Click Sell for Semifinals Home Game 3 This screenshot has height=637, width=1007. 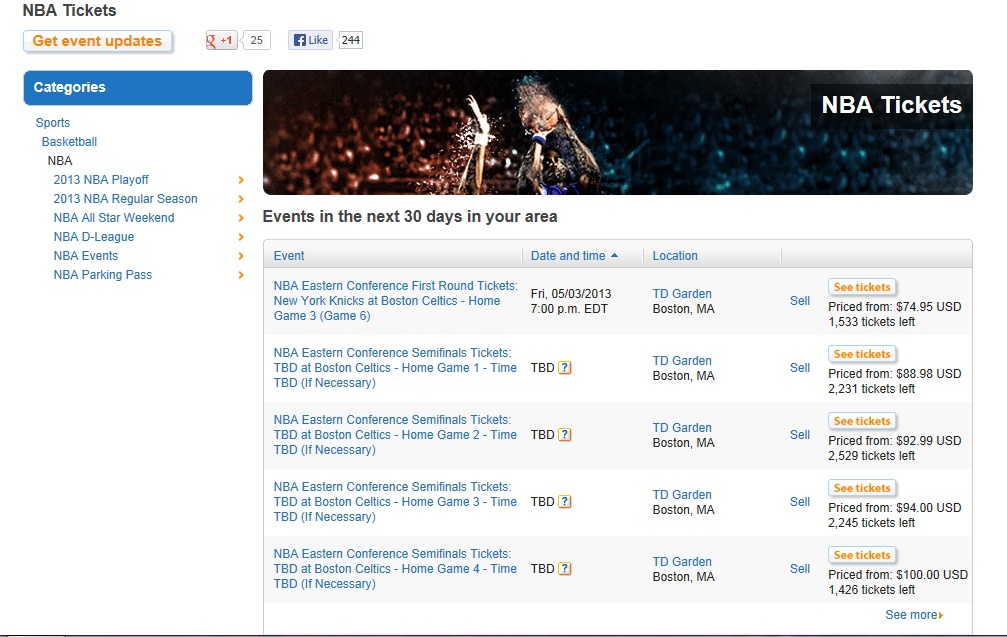click(x=800, y=502)
